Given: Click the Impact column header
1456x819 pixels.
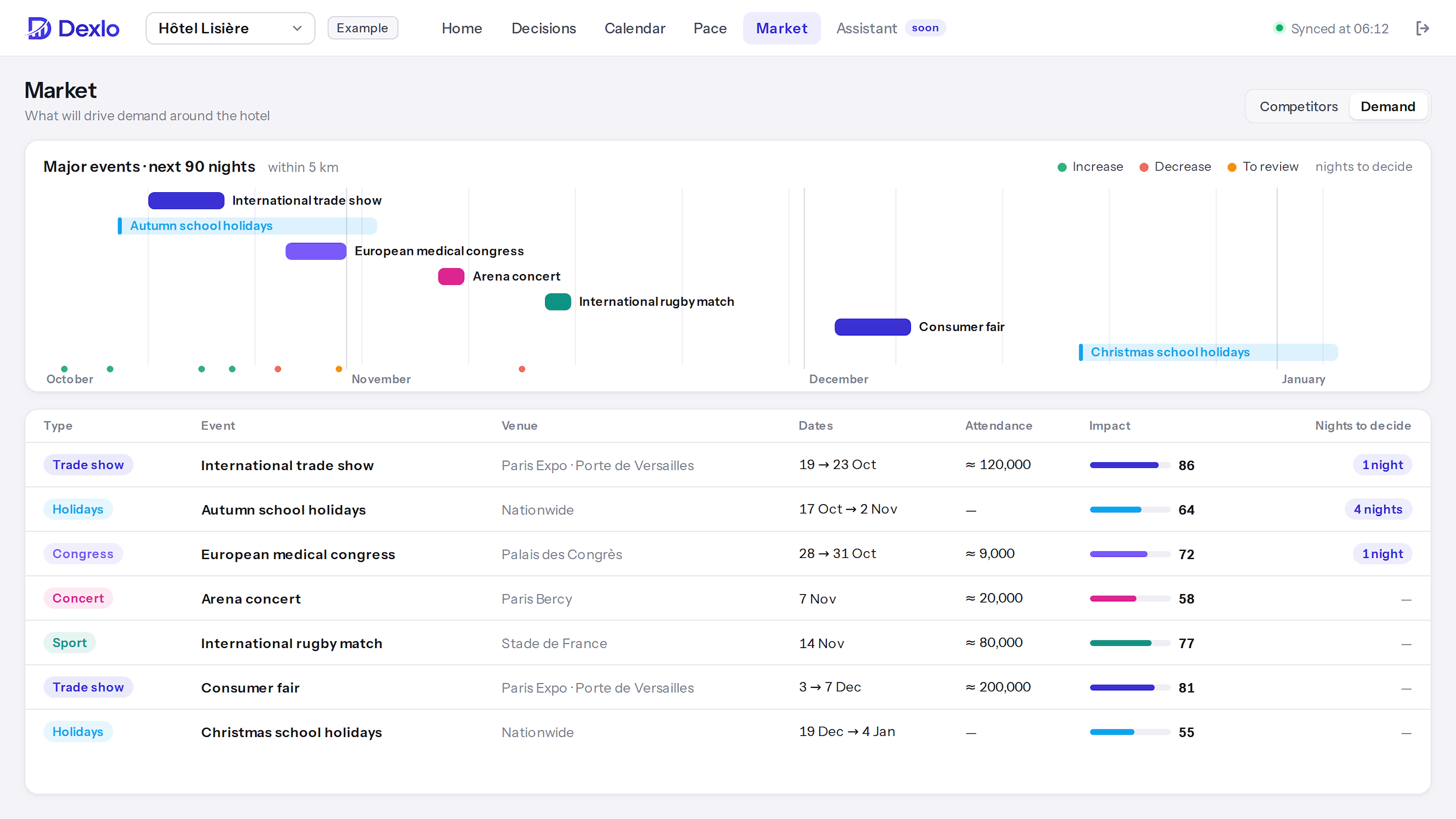Looking at the screenshot, I should 1109,426.
